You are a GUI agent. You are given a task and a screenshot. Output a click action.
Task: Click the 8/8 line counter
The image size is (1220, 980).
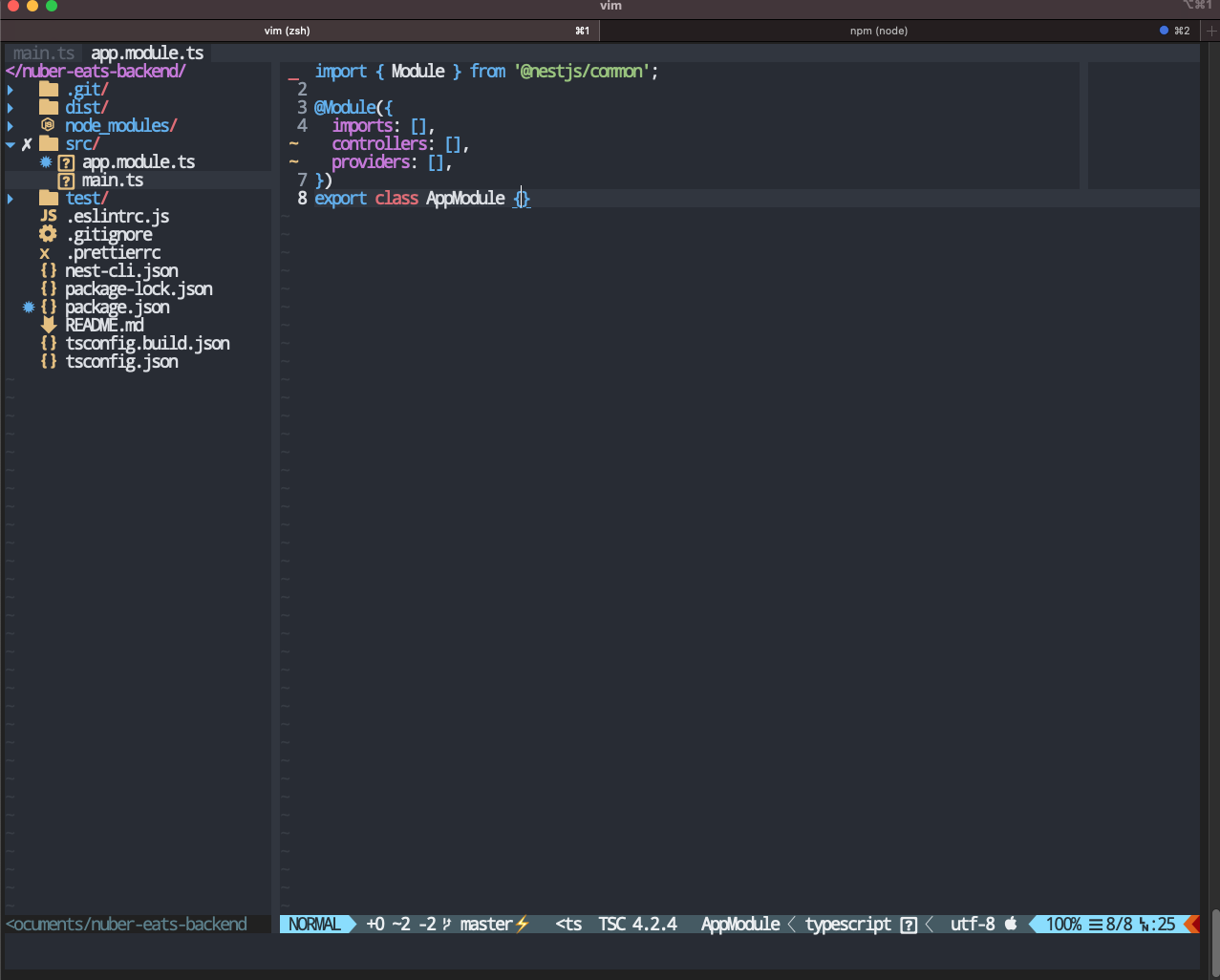click(x=1119, y=925)
